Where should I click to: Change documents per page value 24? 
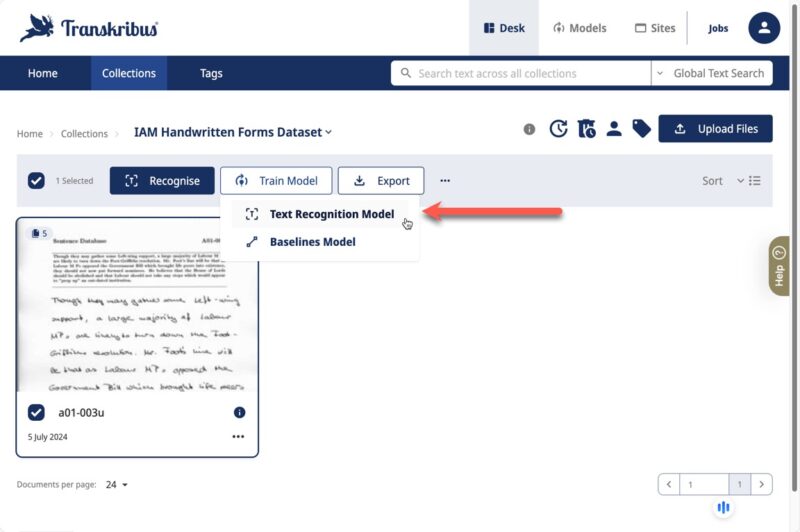click(x=117, y=485)
